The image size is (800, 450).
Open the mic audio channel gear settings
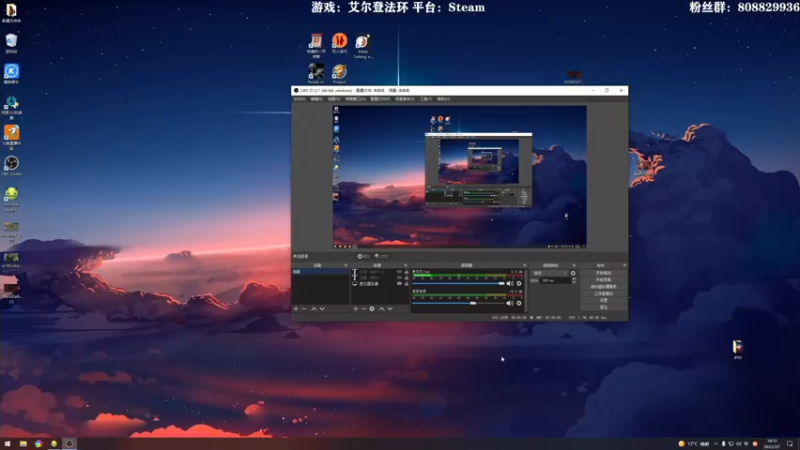[519, 283]
